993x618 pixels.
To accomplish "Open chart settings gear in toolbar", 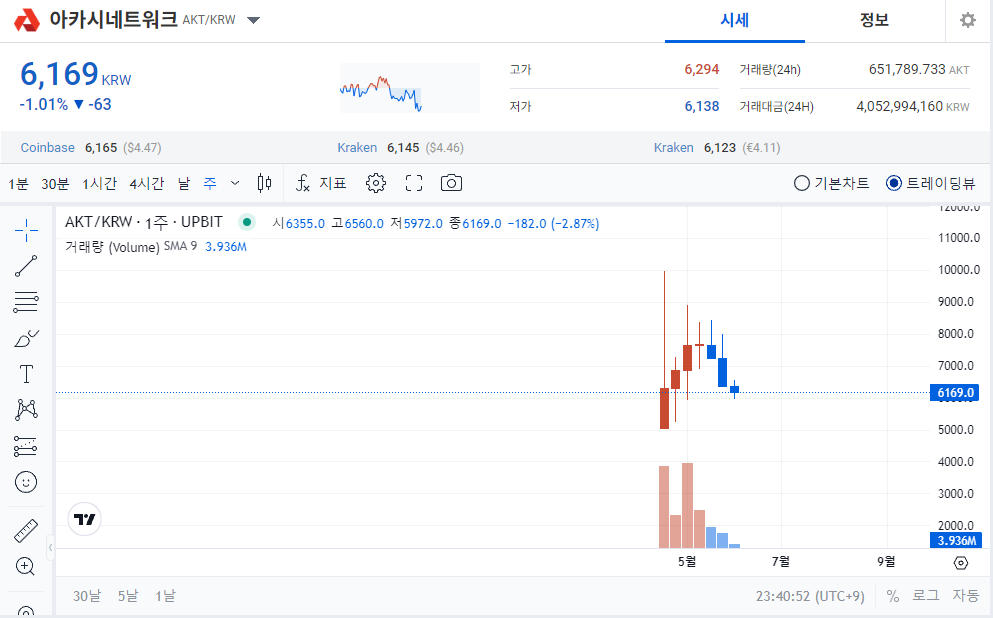I will 376,184.
